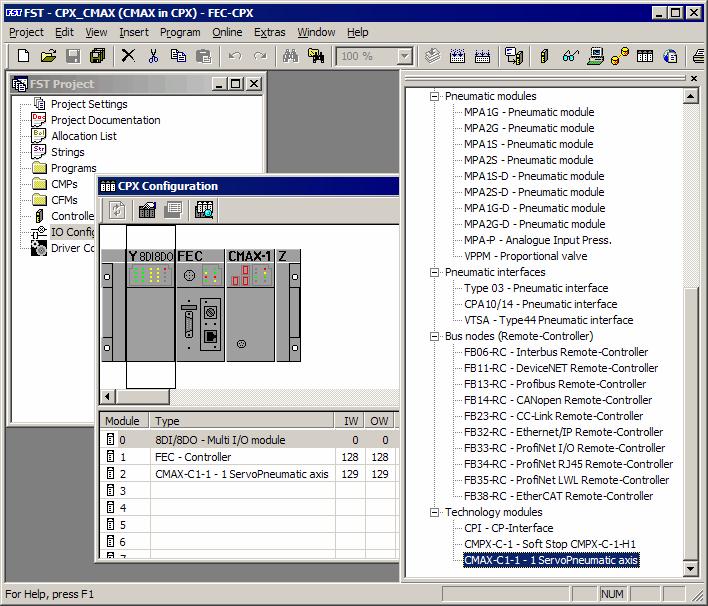Click the download project to controller icon
708x606 pixels.
(513, 56)
